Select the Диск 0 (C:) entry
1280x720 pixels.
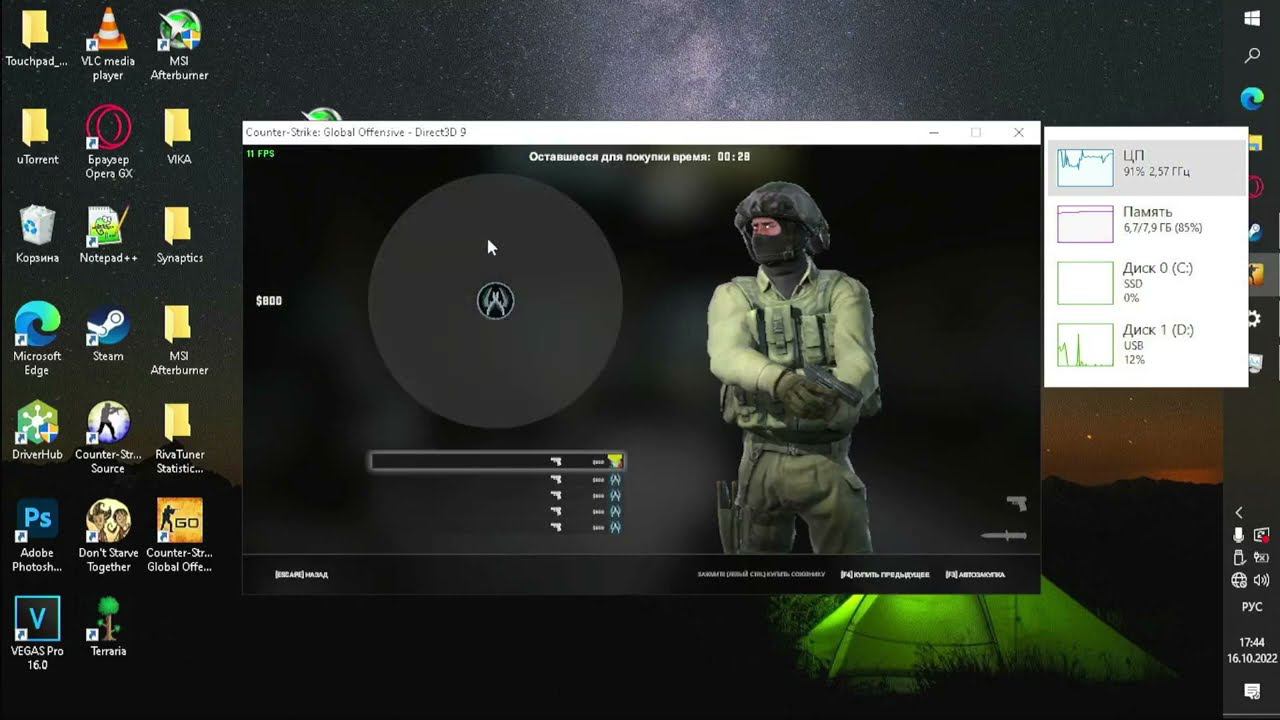tap(1146, 282)
